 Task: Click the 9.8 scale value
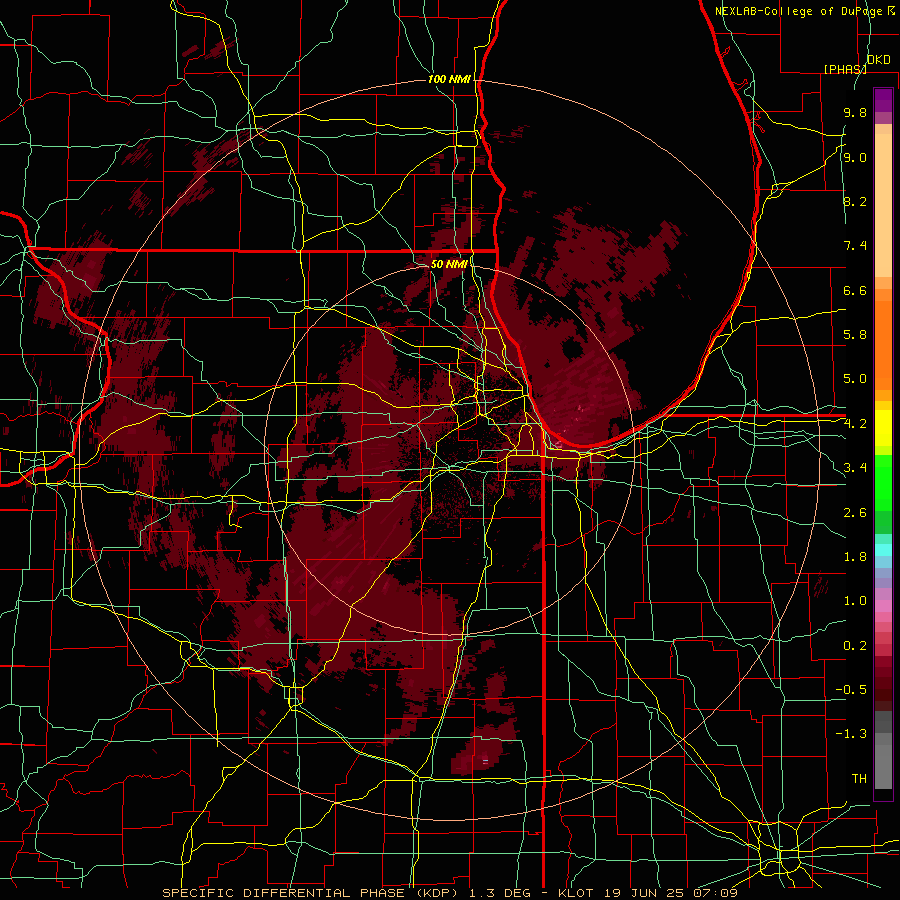pos(855,113)
